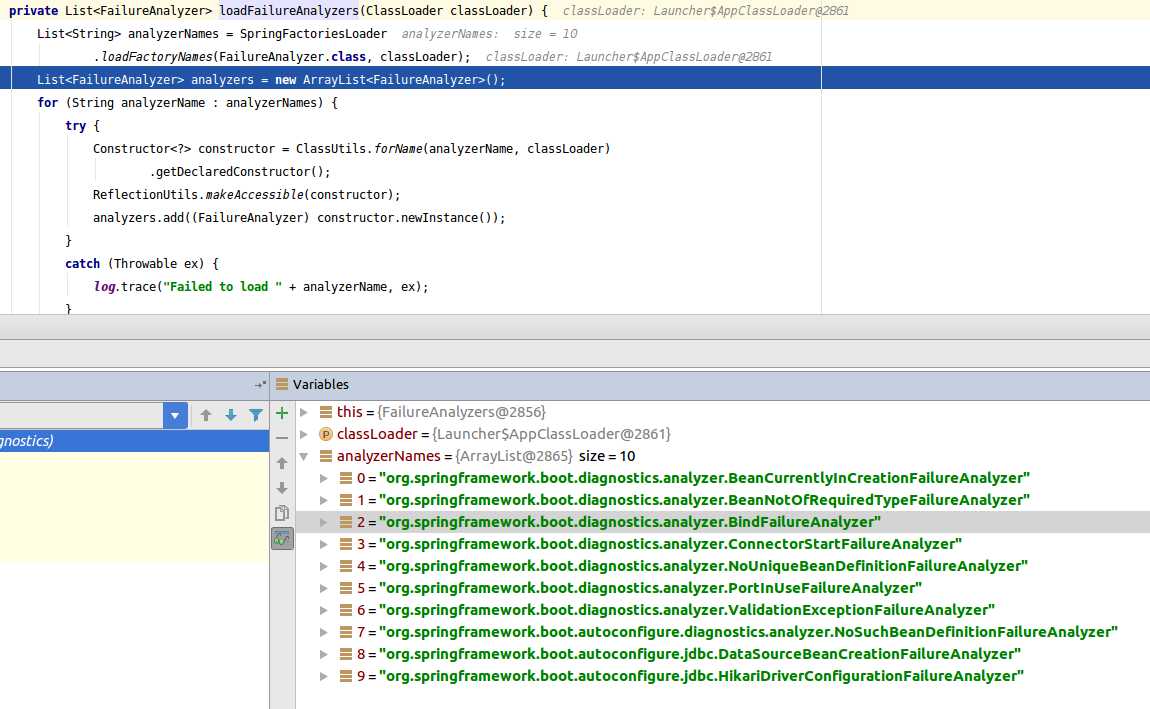Click inline hint 'analyzerNames: size = 10'

(489, 34)
